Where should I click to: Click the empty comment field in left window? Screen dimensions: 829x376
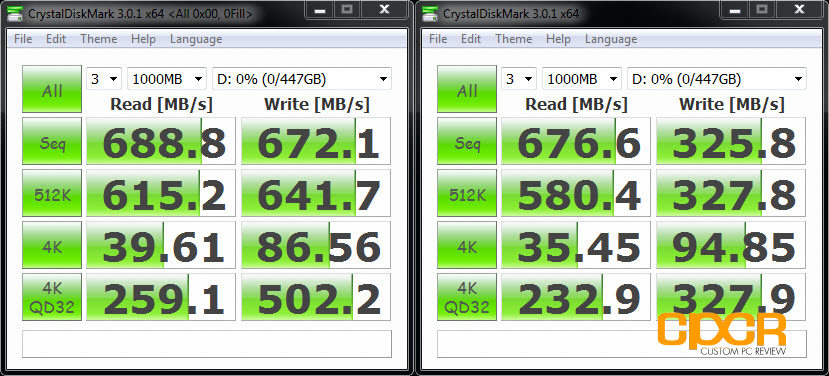point(207,344)
